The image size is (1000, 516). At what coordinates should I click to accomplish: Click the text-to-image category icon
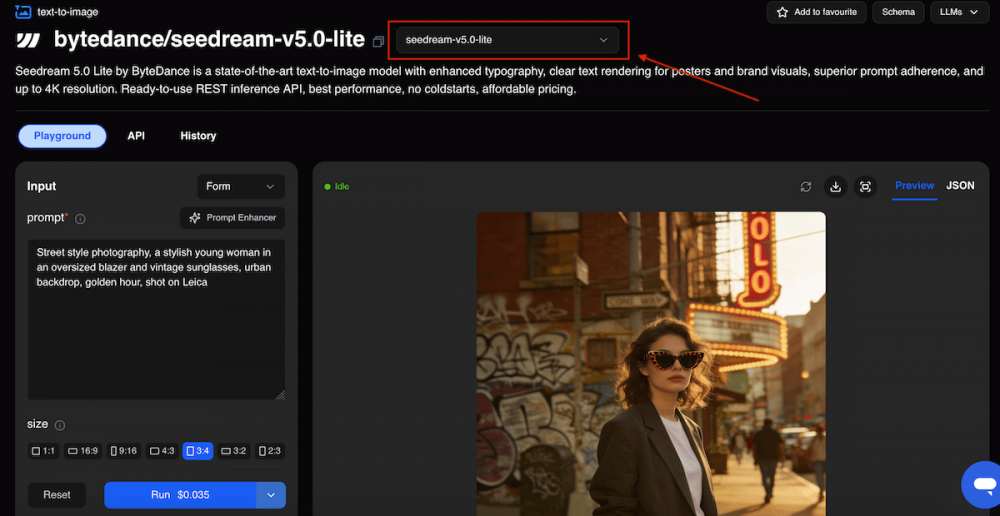click(23, 11)
